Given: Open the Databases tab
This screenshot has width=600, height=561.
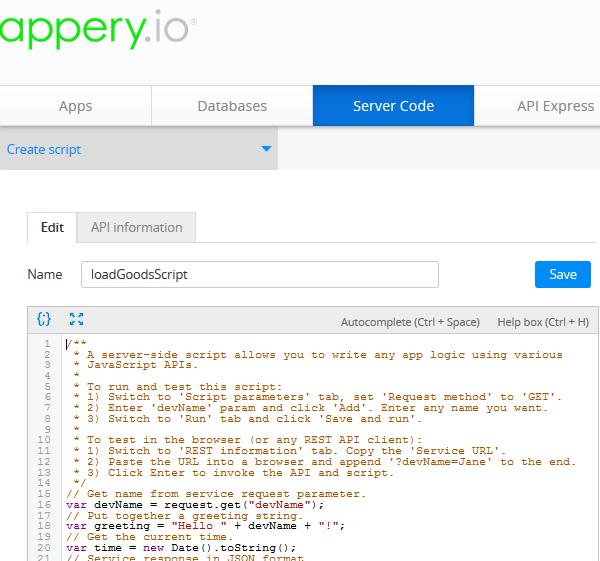Looking at the screenshot, I should pyautogui.click(x=232, y=106).
